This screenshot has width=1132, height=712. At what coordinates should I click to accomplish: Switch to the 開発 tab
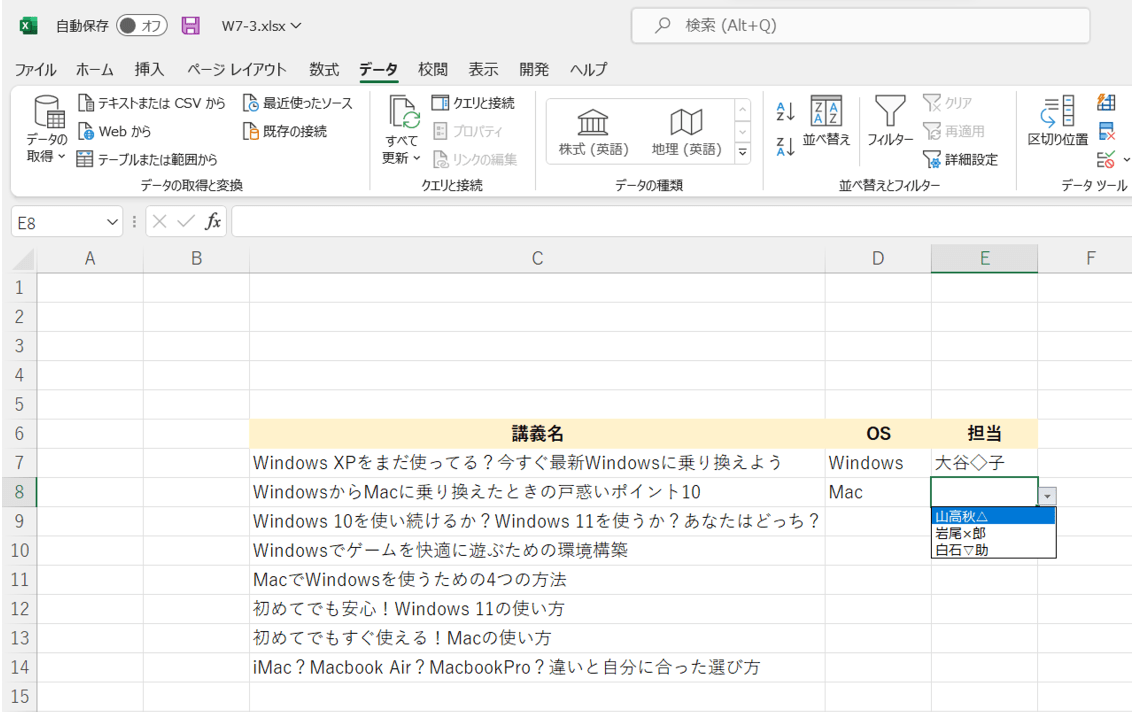(534, 69)
